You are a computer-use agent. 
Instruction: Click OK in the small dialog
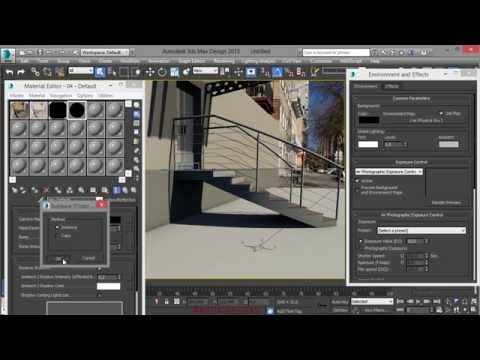[59, 259]
